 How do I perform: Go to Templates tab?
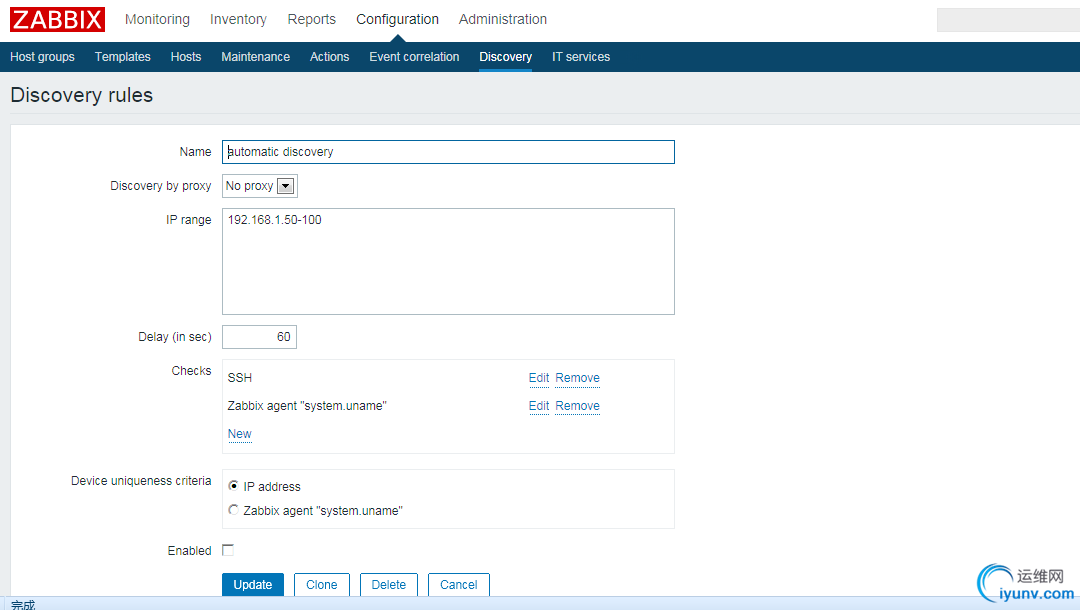tap(123, 56)
